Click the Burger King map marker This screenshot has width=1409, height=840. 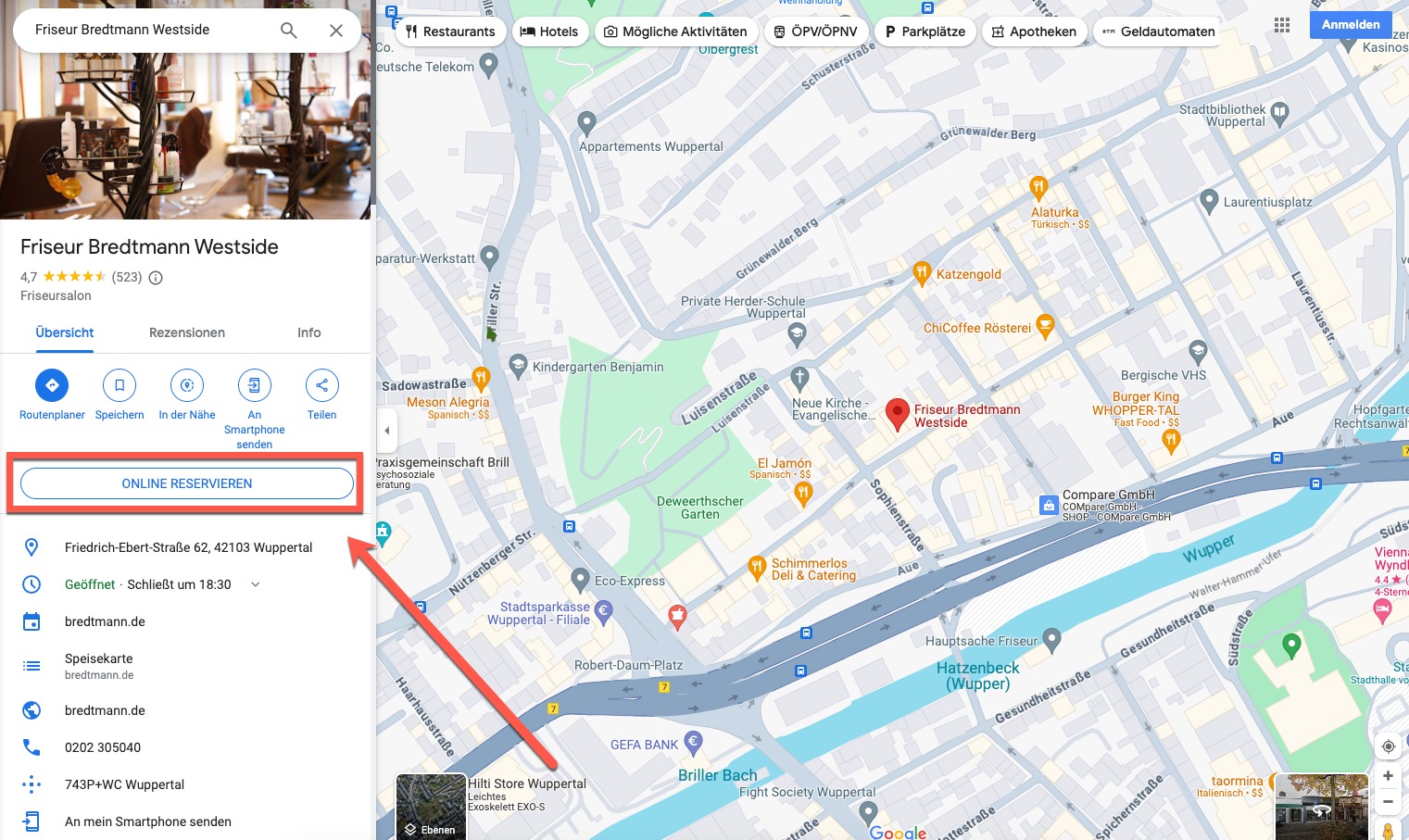point(1171,442)
